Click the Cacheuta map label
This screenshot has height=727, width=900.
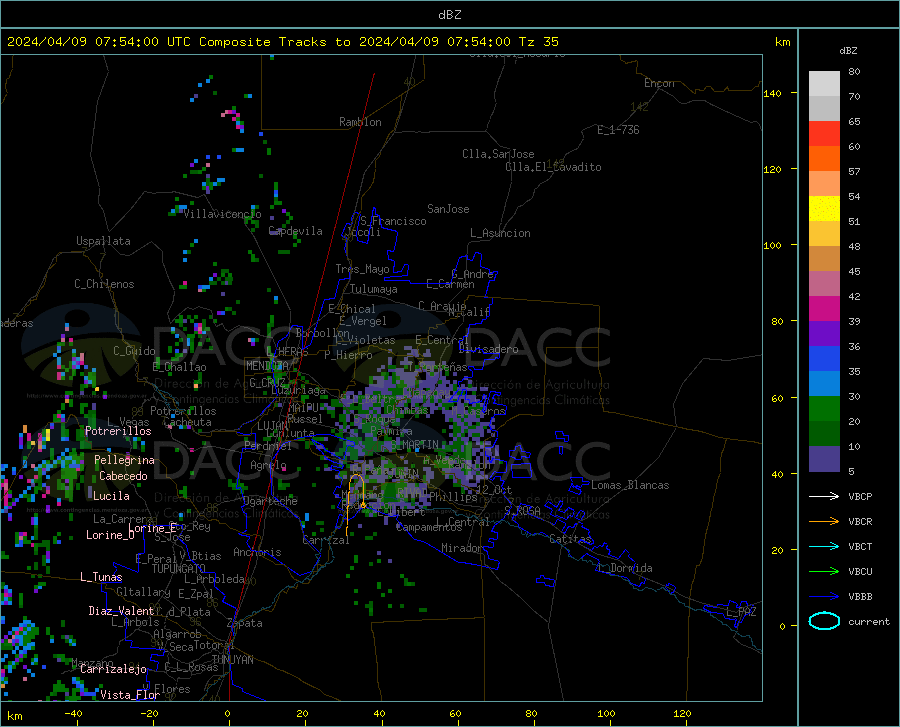pyautogui.click(x=188, y=422)
